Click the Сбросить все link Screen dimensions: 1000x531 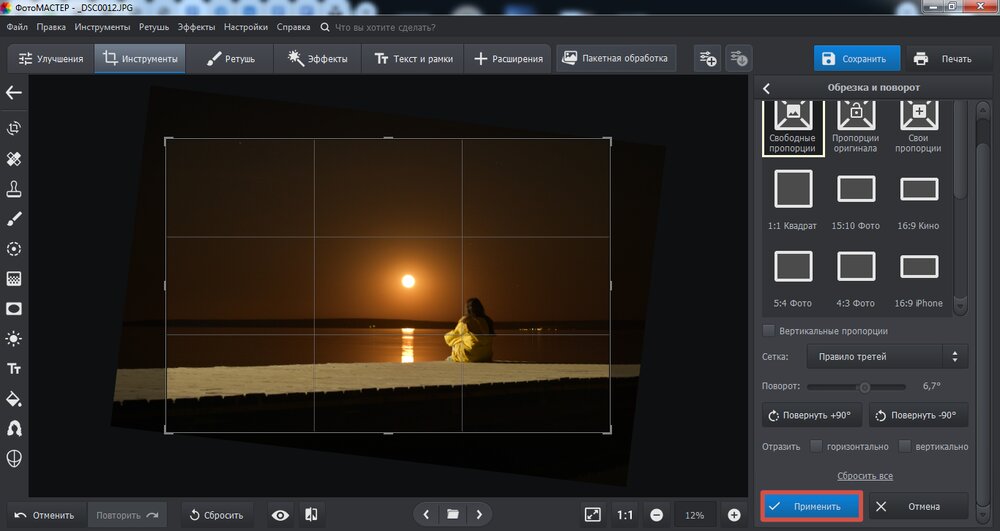tap(864, 476)
